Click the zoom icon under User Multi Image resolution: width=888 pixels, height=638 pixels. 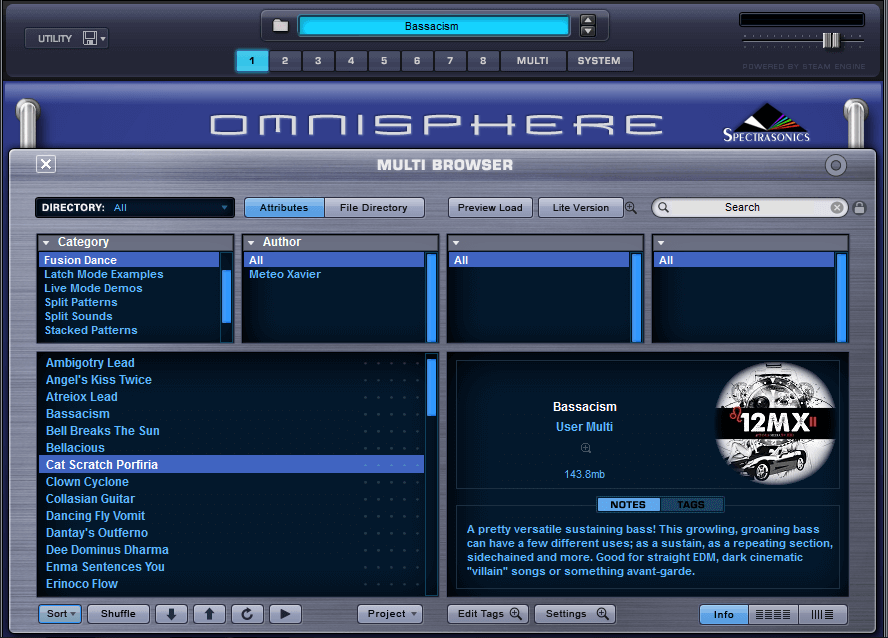point(586,448)
